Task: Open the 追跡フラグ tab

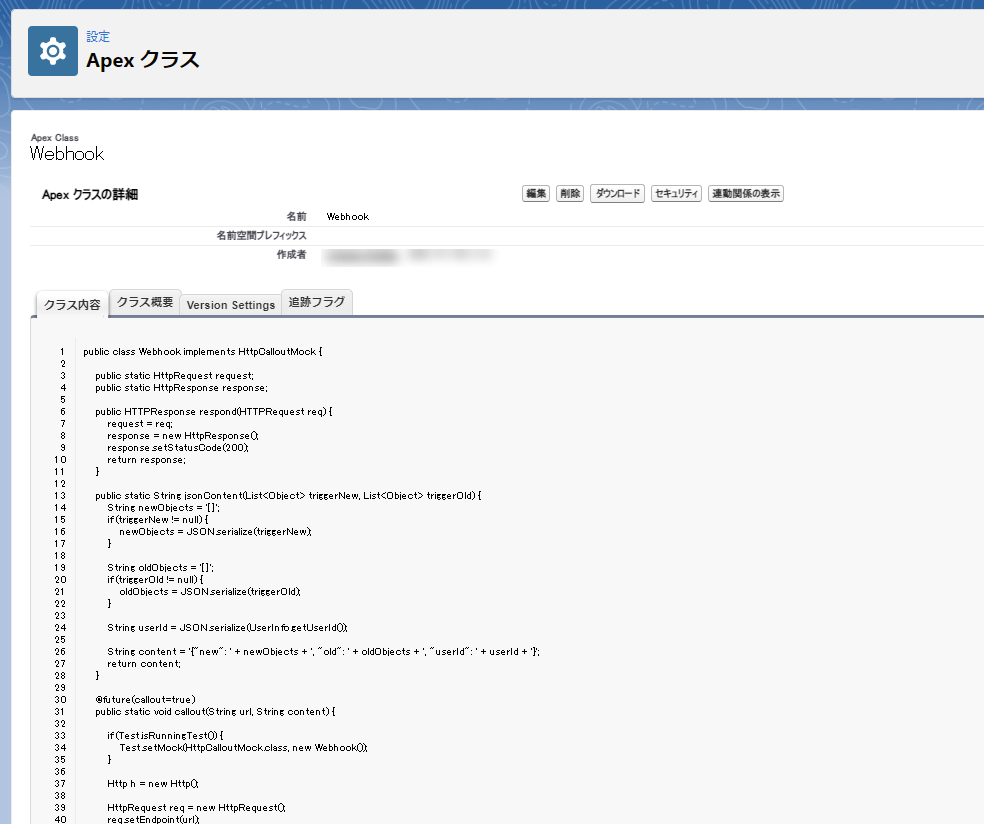Action: click(x=317, y=302)
